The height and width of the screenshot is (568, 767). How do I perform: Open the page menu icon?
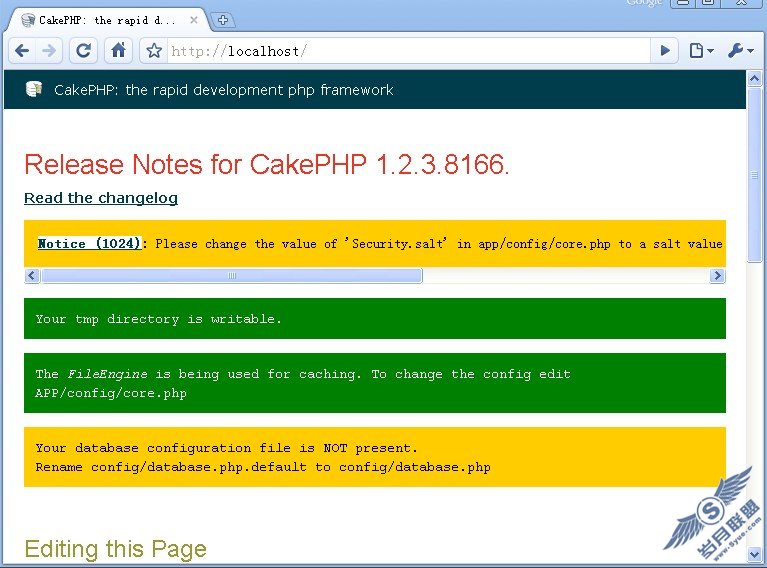pos(701,50)
